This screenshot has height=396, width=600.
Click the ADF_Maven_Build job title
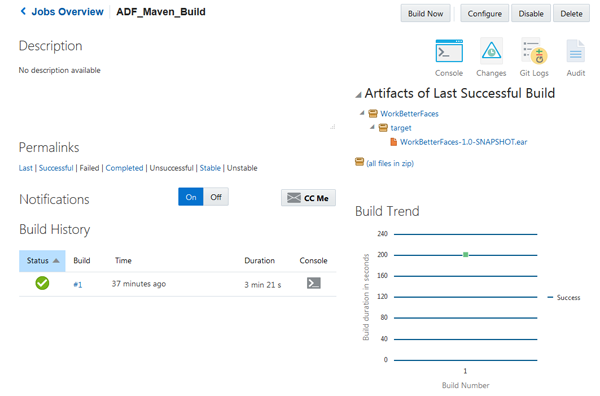(x=161, y=12)
